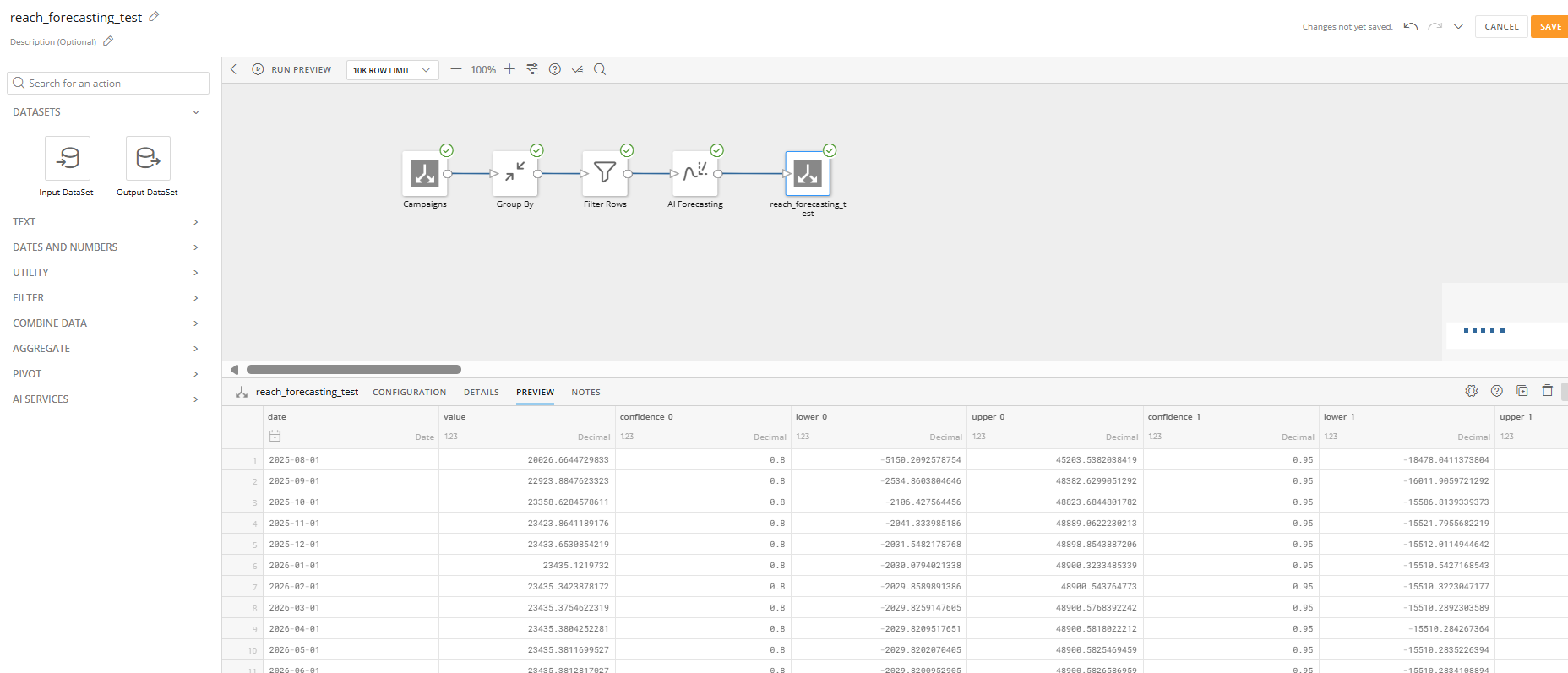Switch to the CONFIGURATION tab
This screenshot has height=673, width=1568.
(409, 393)
